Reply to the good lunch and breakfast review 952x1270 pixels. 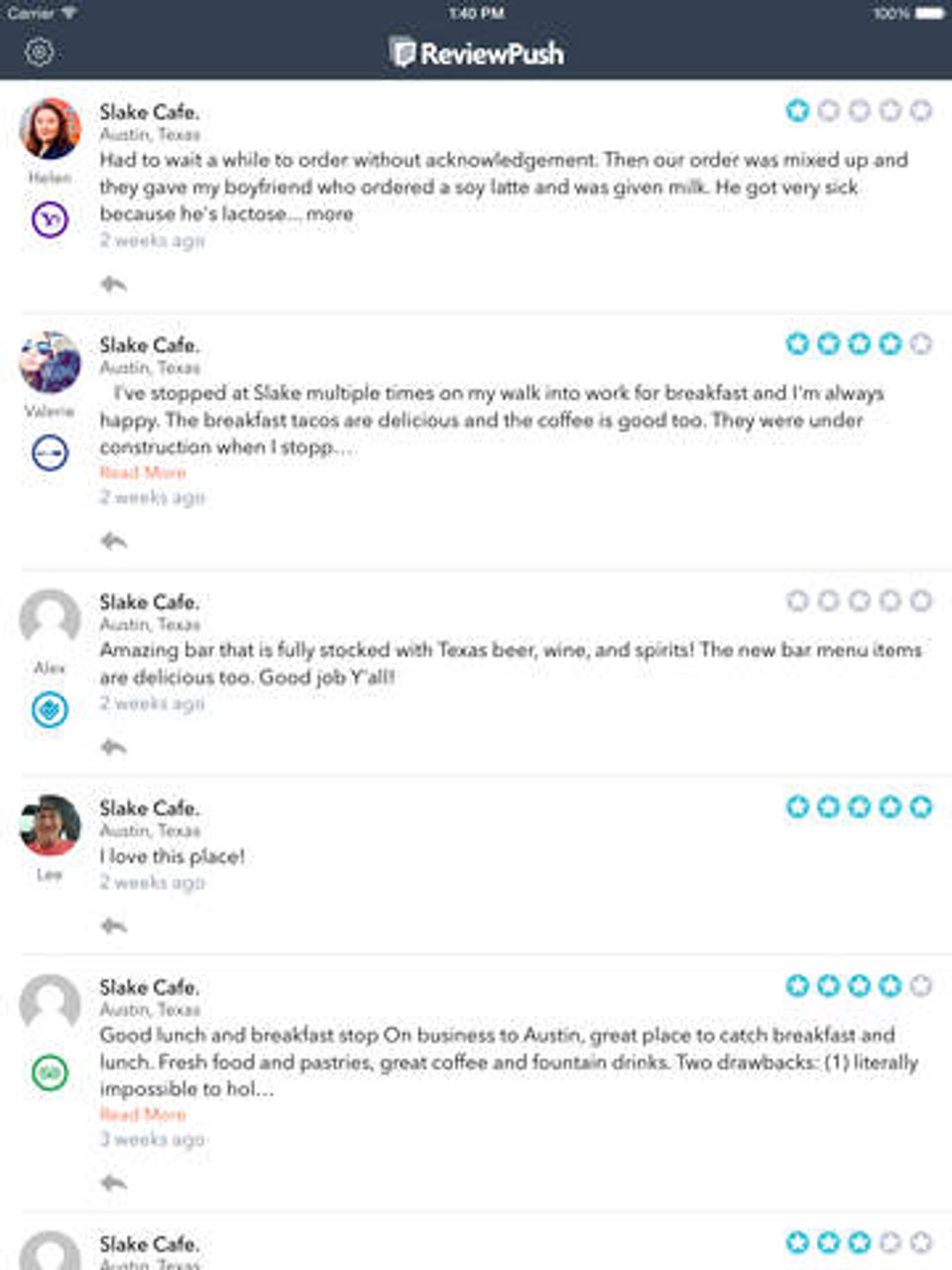tap(114, 1183)
